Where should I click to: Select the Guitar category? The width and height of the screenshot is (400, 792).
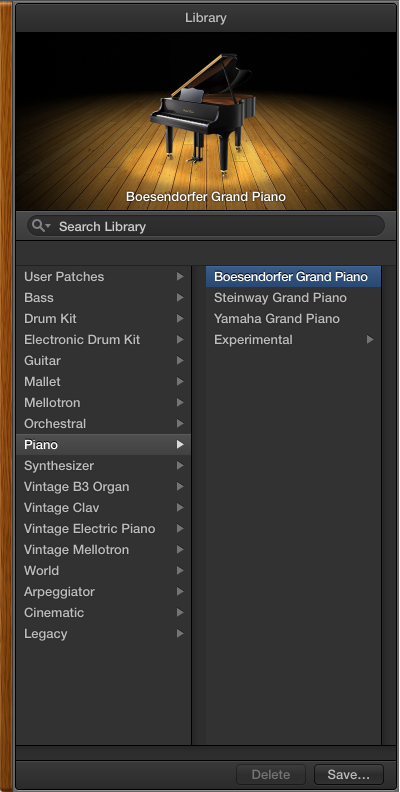[x=103, y=361]
